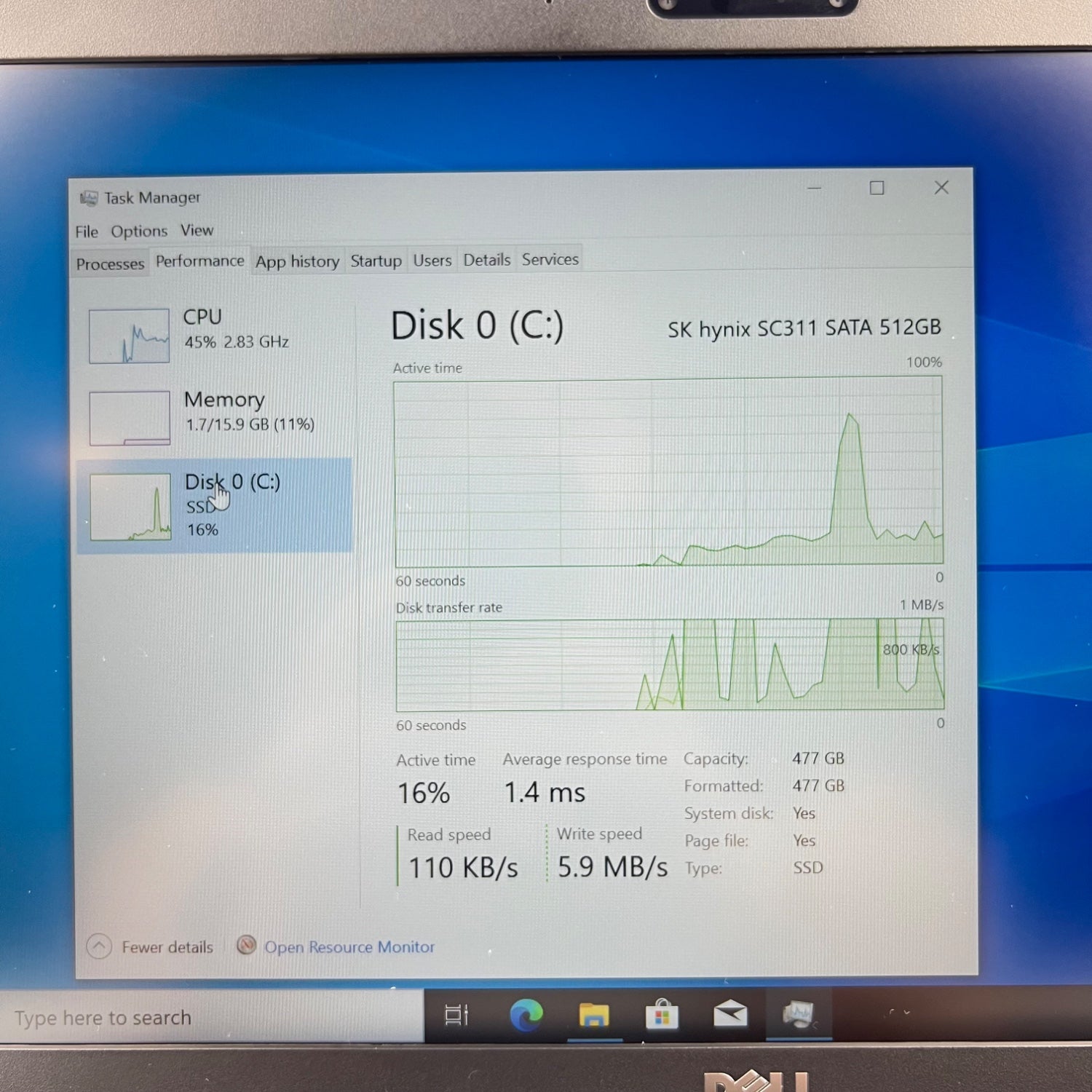Open Resource Monitor link
1092x1092 pixels.
(349, 947)
